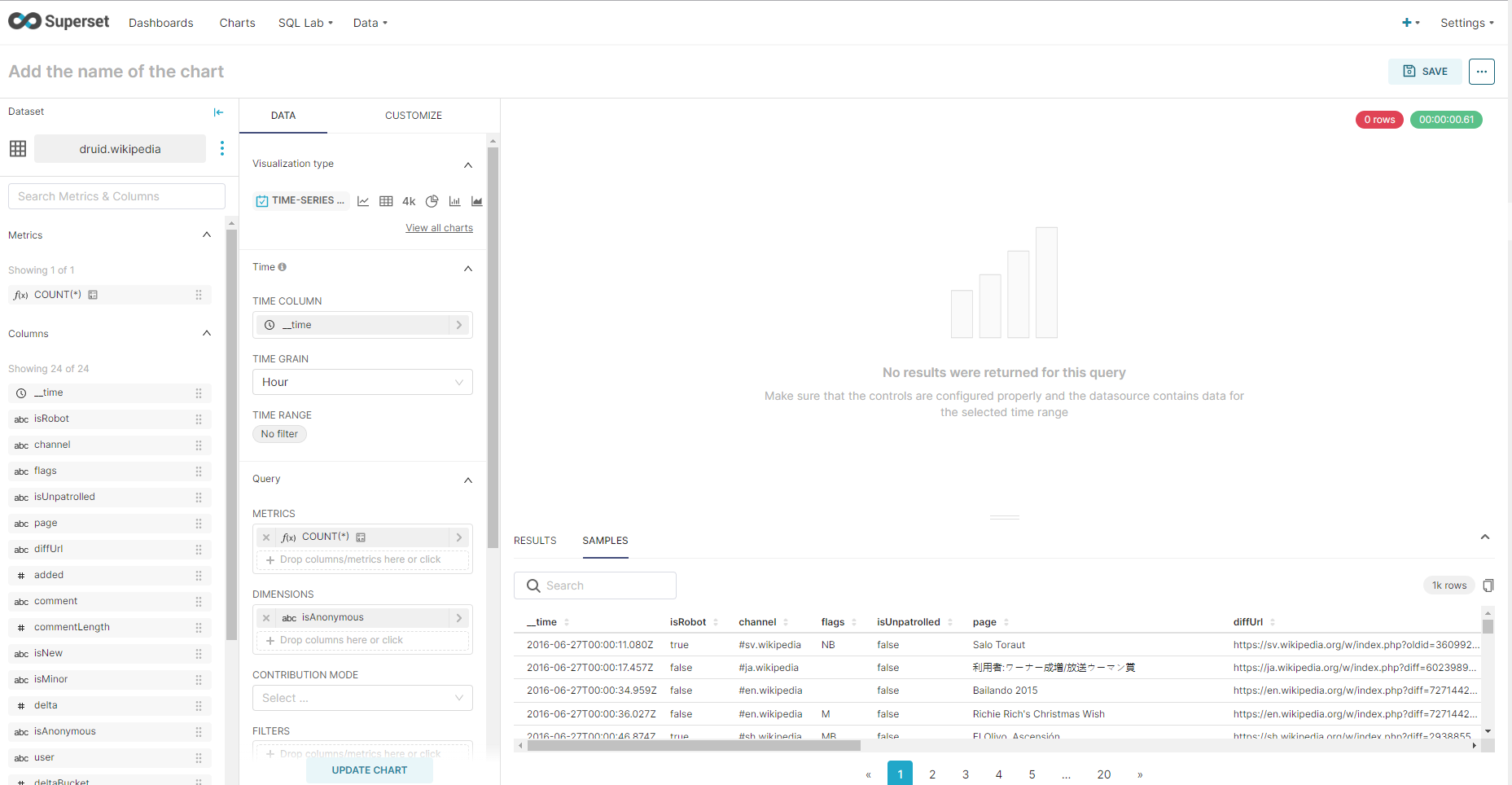Open the Settings dropdown menu
The width and height of the screenshot is (1512, 785).
coord(1467,23)
